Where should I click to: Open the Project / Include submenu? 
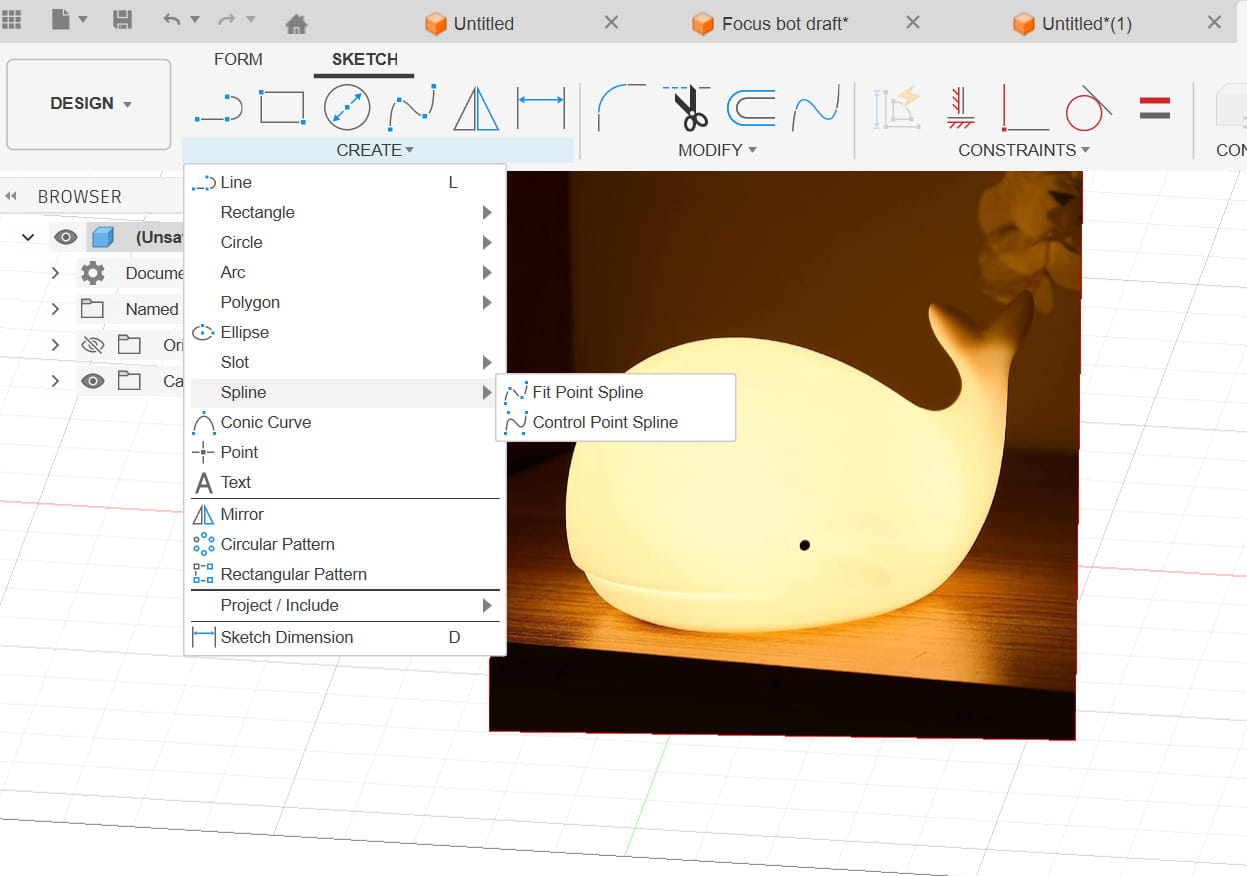345,605
